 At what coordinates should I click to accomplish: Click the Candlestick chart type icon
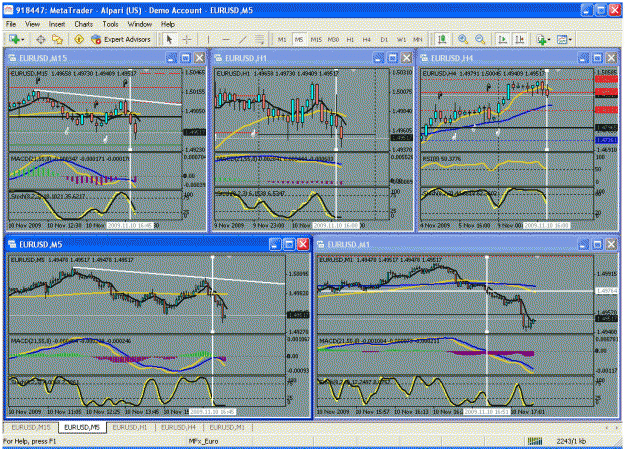(x=442, y=39)
